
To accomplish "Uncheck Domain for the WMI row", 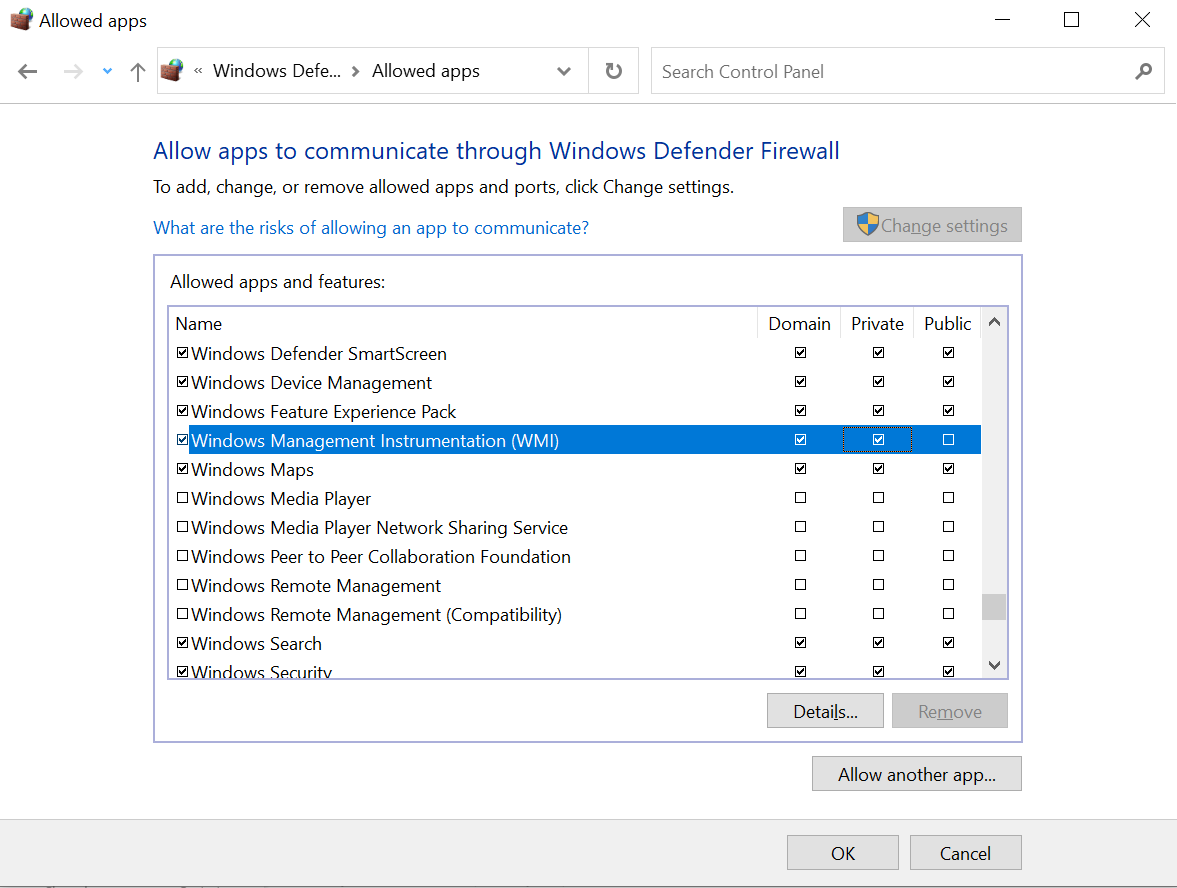I will [801, 440].
